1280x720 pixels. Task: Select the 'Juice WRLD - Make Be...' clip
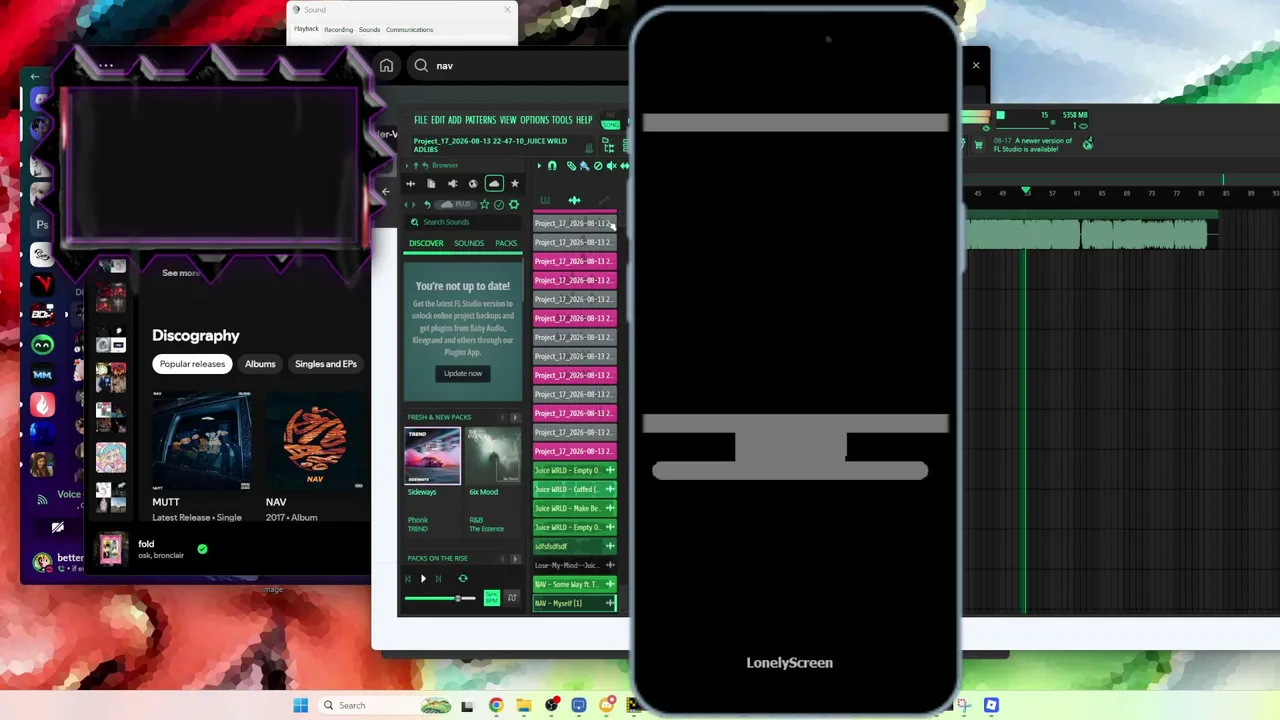click(x=575, y=508)
